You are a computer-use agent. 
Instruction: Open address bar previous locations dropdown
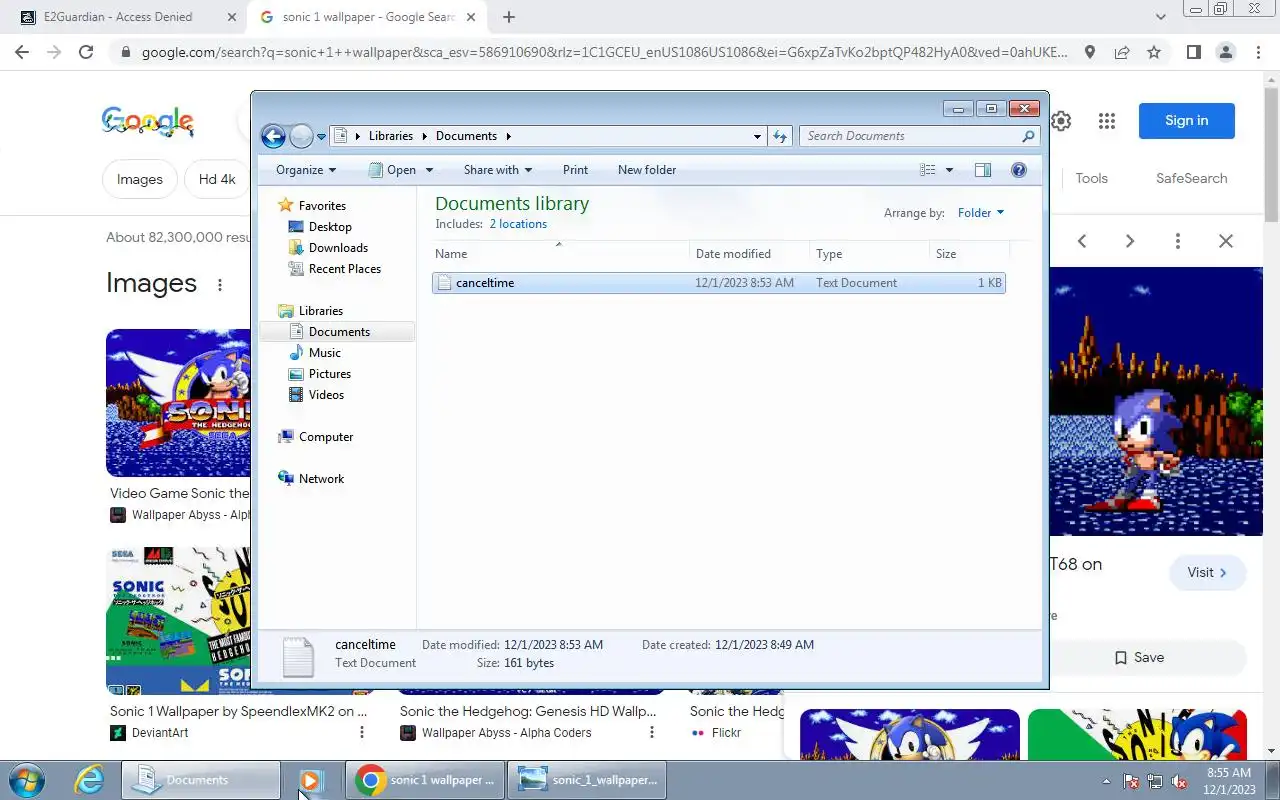[x=757, y=136]
